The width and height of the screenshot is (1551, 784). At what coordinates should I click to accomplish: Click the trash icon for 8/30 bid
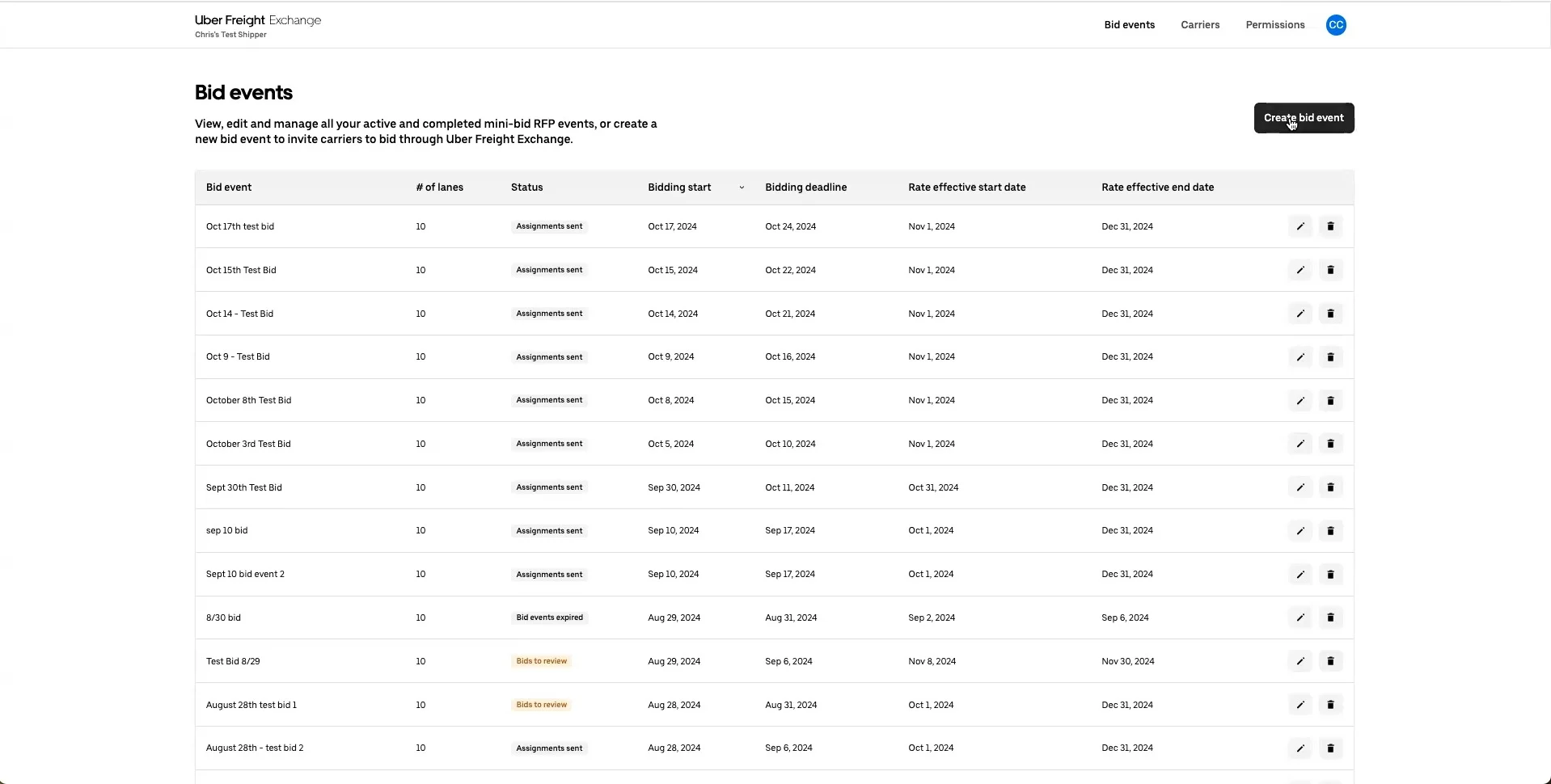[1330, 618]
